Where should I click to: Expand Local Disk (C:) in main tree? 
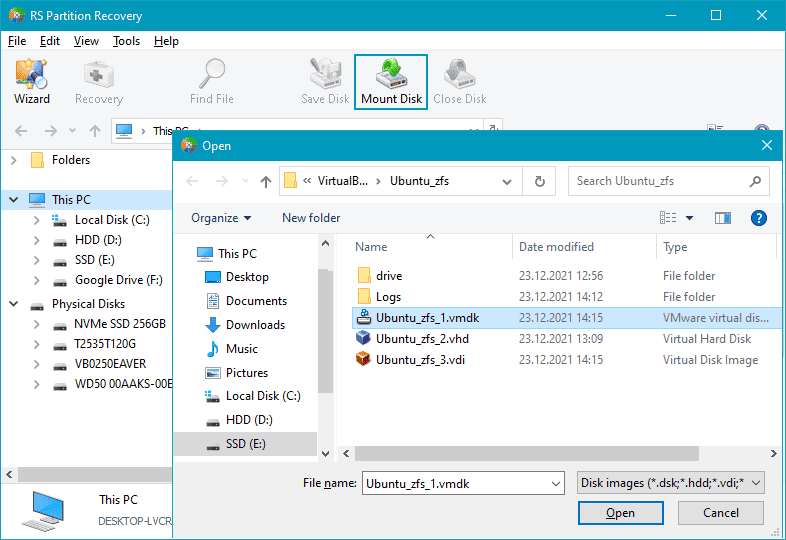(37, 220)
